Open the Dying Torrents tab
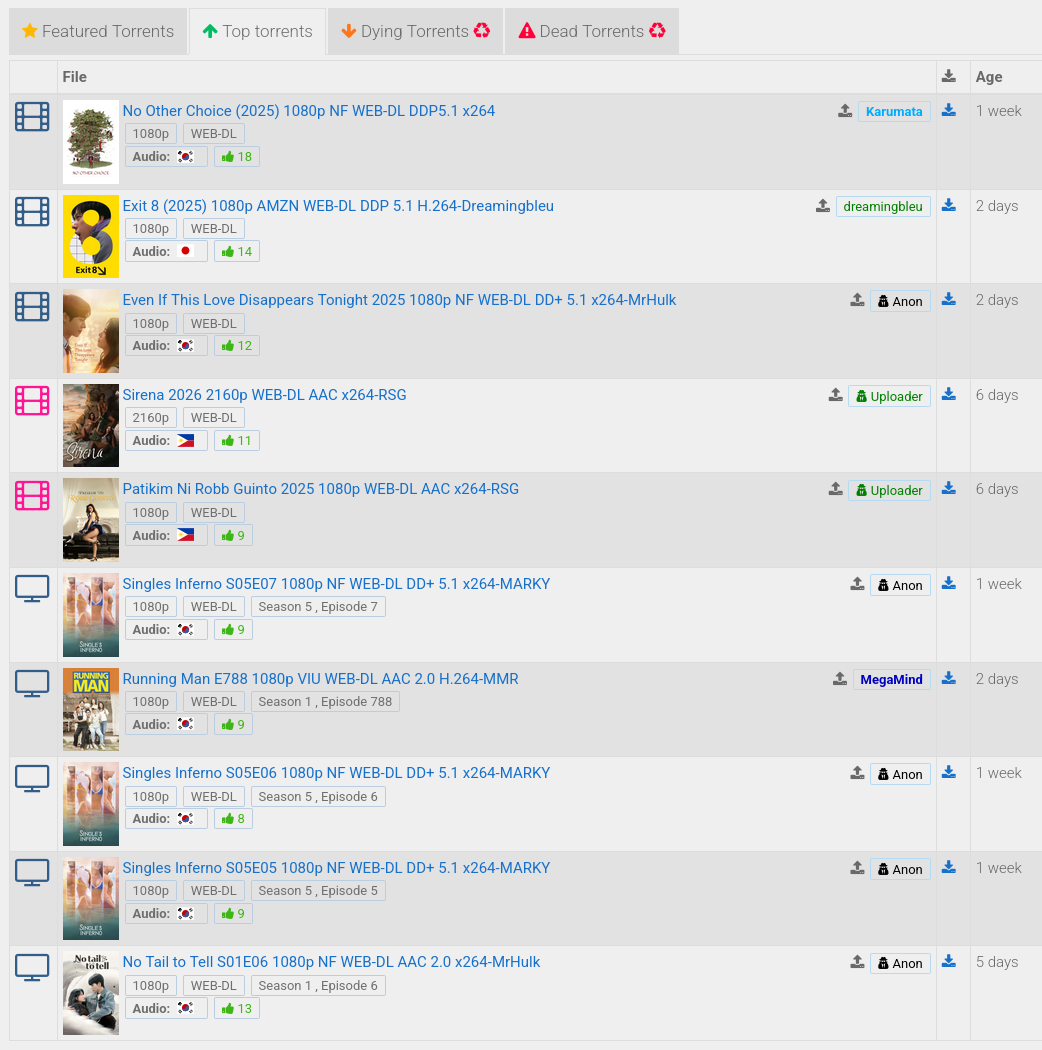This screenshot has height=1050, width=1042. (415, 31)
